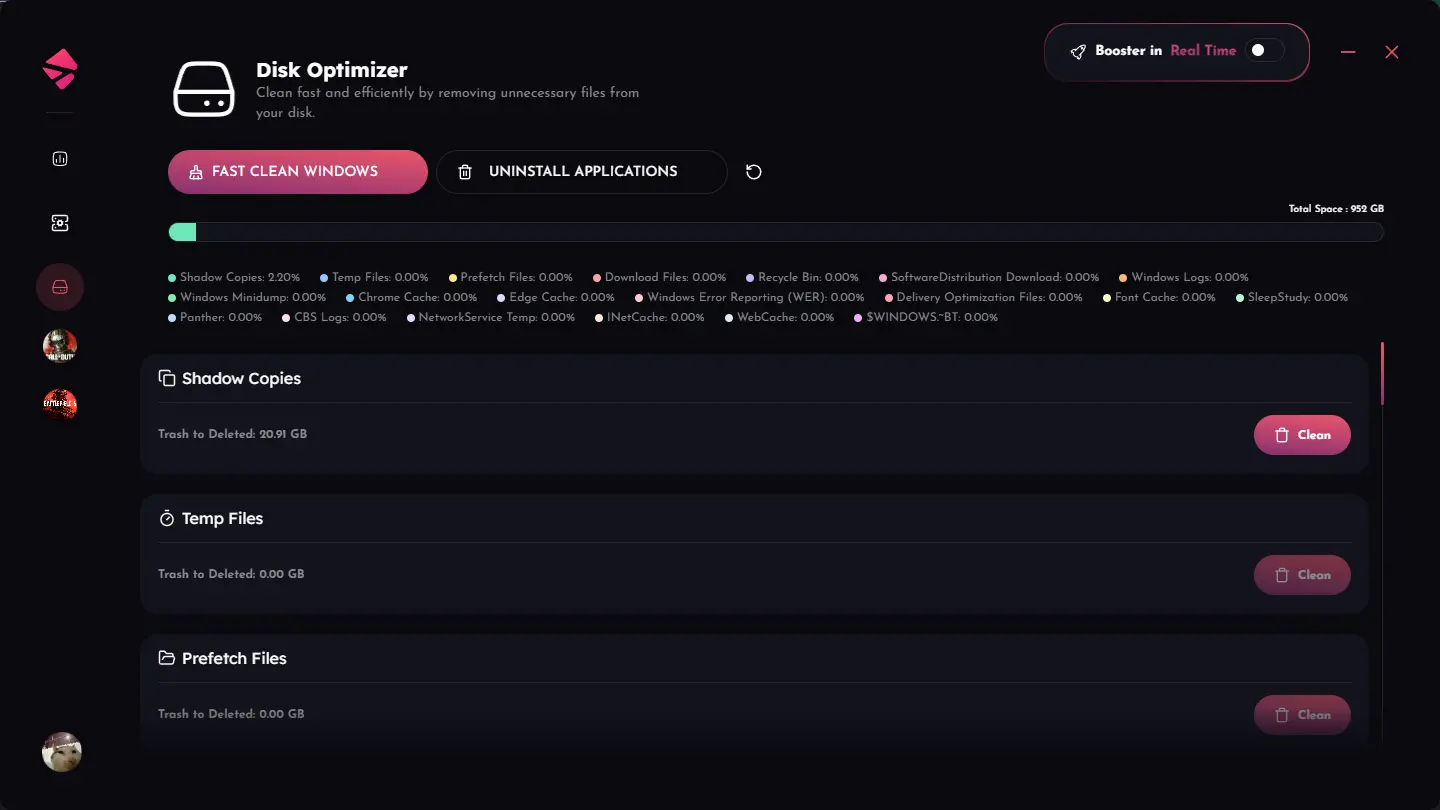The height and width of the screenshot is (810, 1440).
Task: Click the user profile avatar at bottom left
Action: 62,752
